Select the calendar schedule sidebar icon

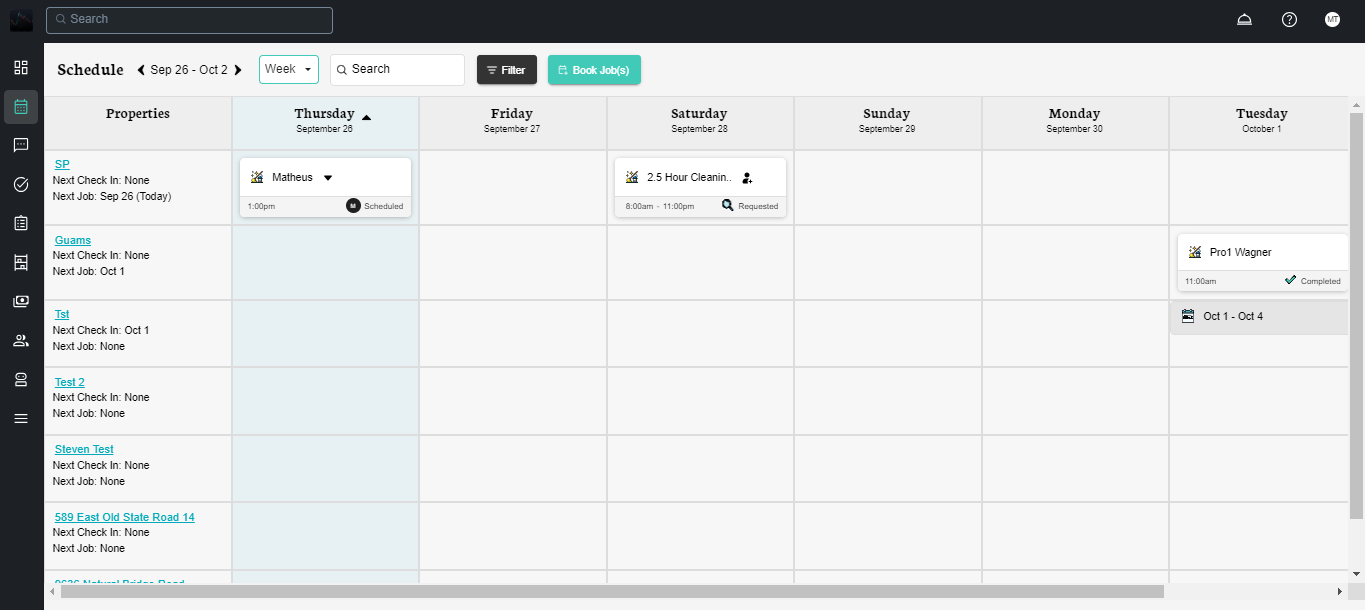(x=21, y=106)
